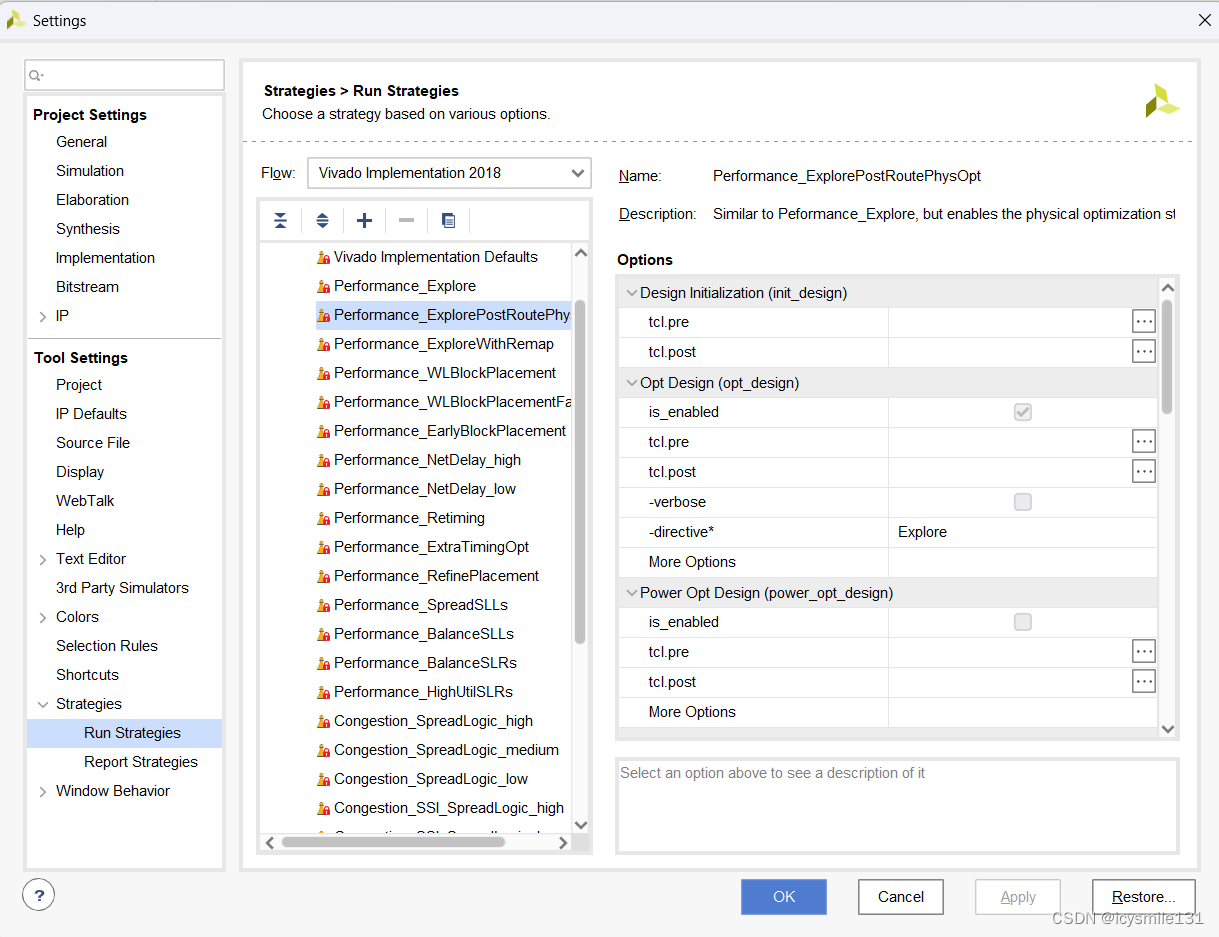This screenshot has width=1219, height=937.
Task: Collapse Power Opt Design section
Action: coord(631,593)
